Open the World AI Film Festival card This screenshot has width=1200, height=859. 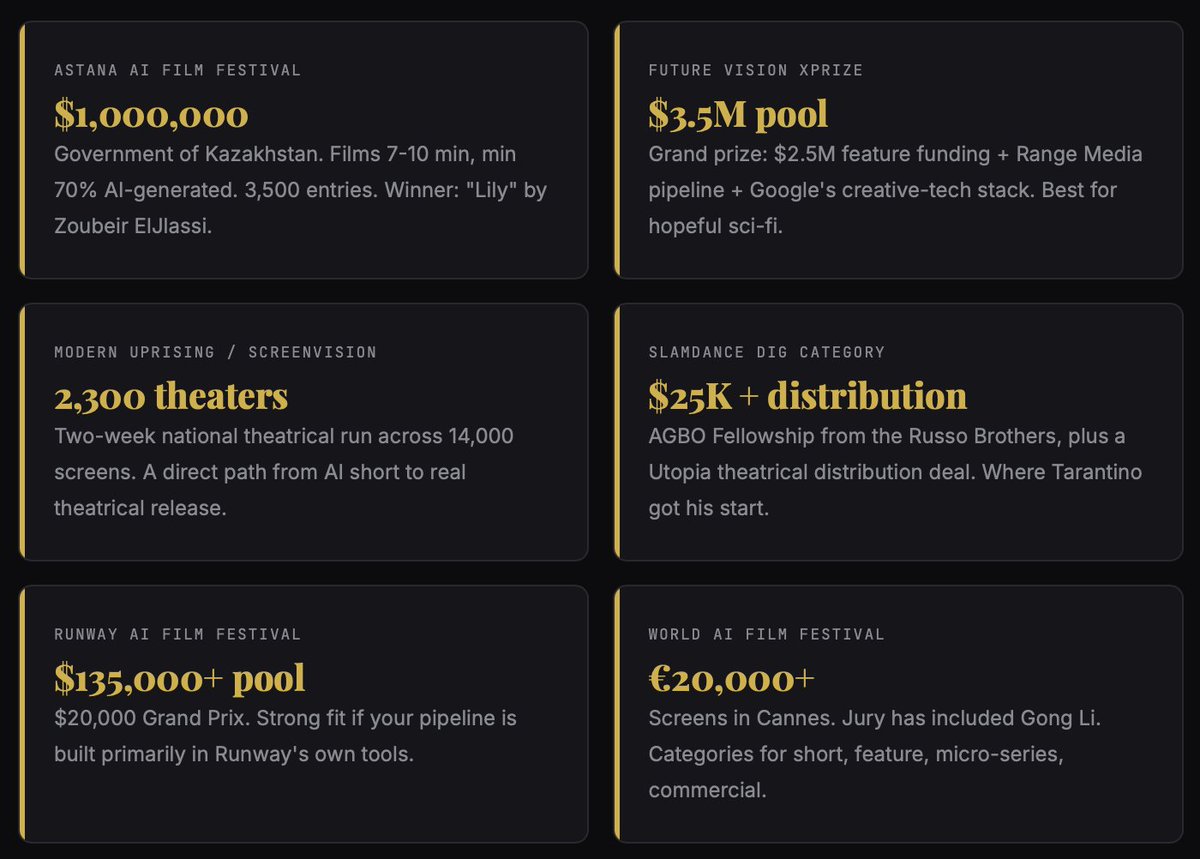point(898,714)
